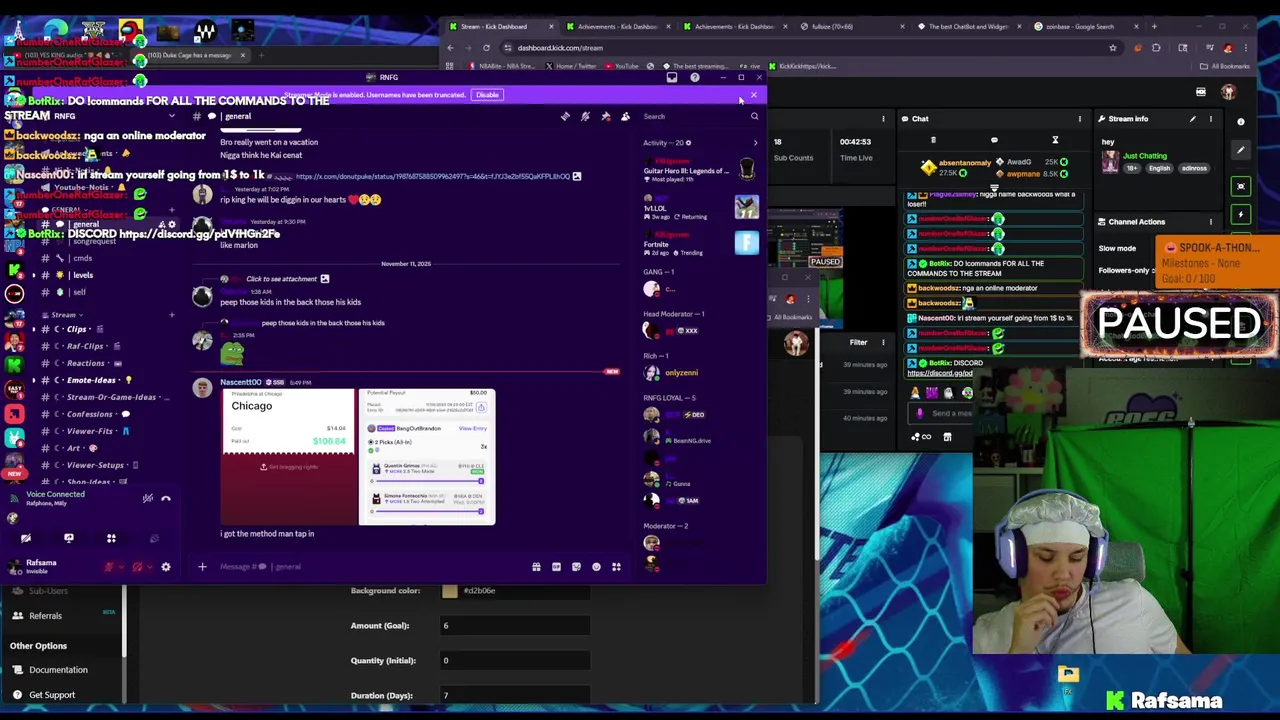Open the gift icon in Discord message bar
This screenshot has width=1280, height=720.
pos(536,567)
